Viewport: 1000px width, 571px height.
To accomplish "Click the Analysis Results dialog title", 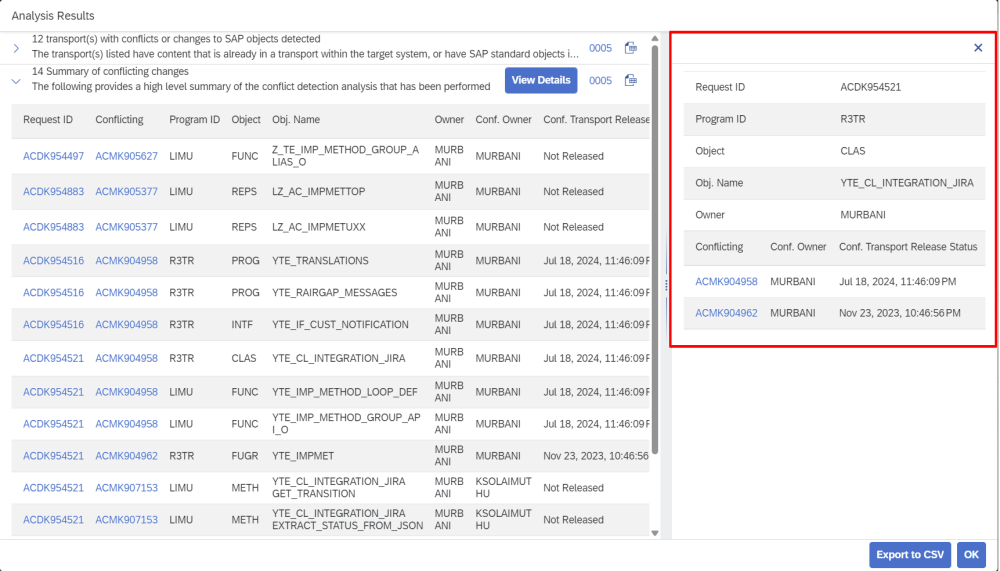I will 53,15.
